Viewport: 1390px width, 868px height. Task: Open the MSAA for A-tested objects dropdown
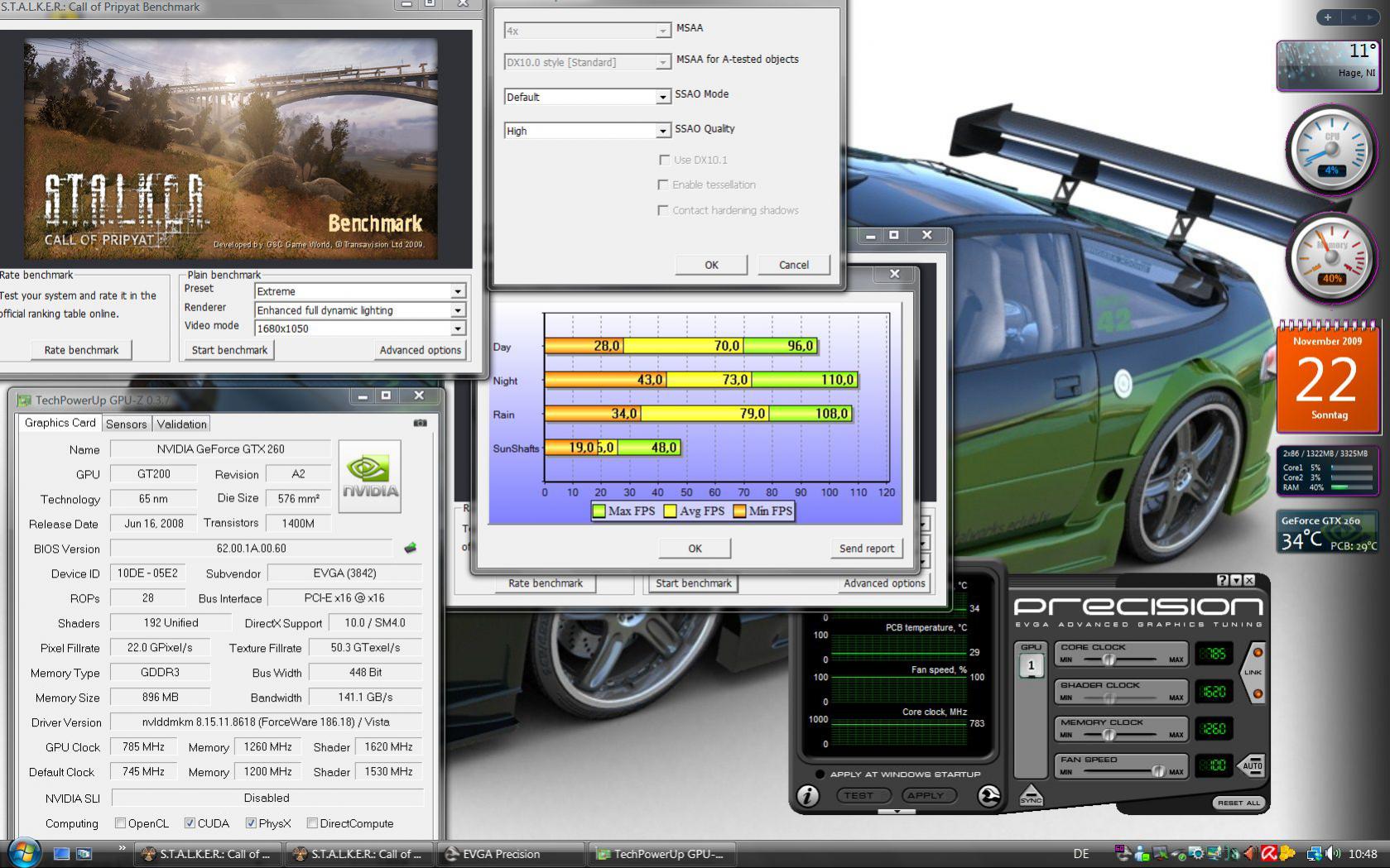tap(587, 62)
